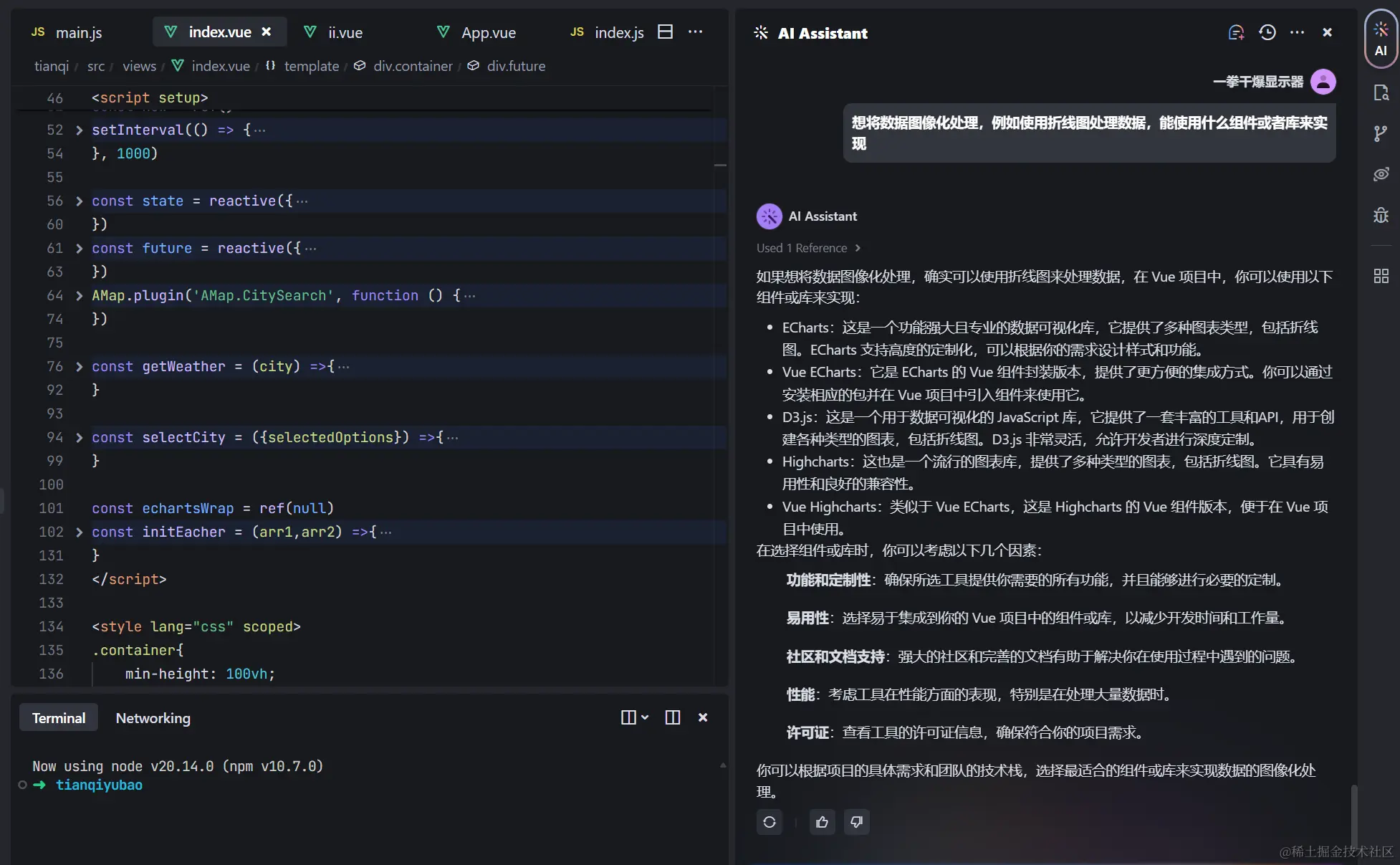Open source control branch icon in sidebar

coord(1381,133)
